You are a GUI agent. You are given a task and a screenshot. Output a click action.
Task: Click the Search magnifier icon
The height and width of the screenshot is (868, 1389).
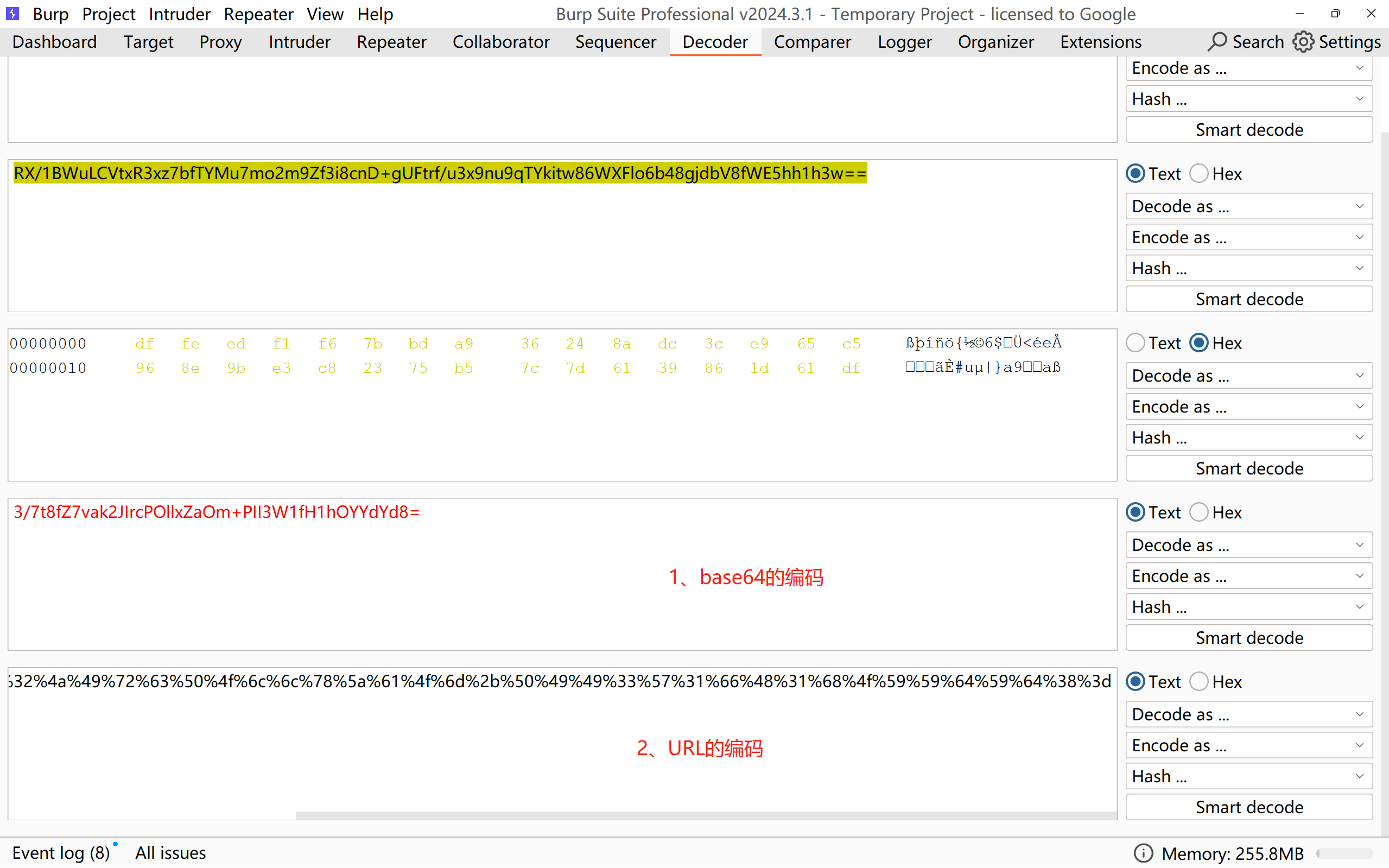coord(1217,42)
